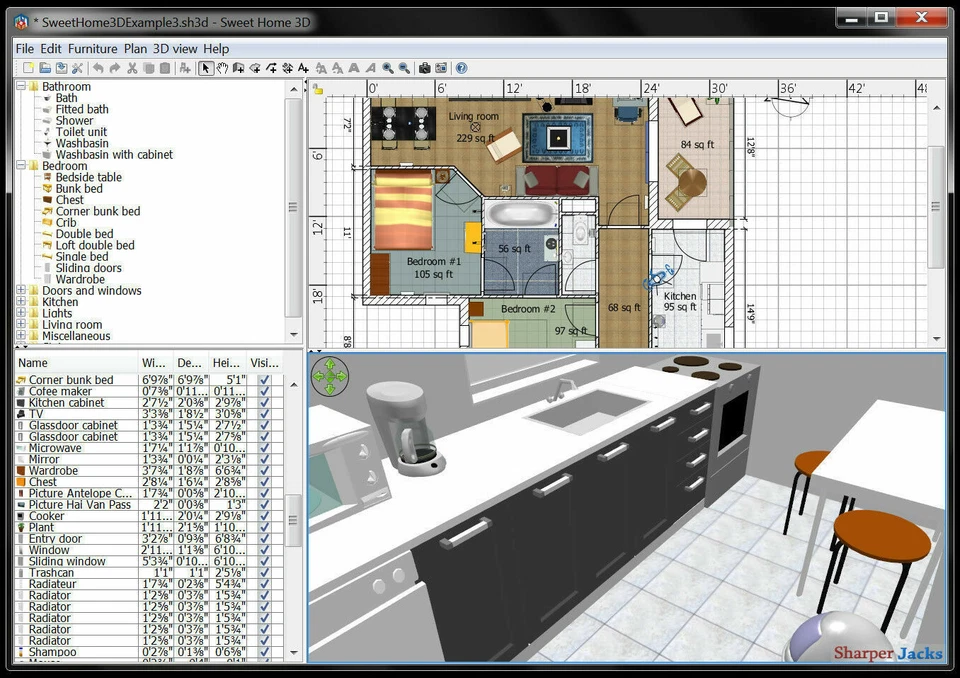Viewport: 960px width, 678px height.
Task: Collapse the Bathroom category
Action: pos(21,86)
